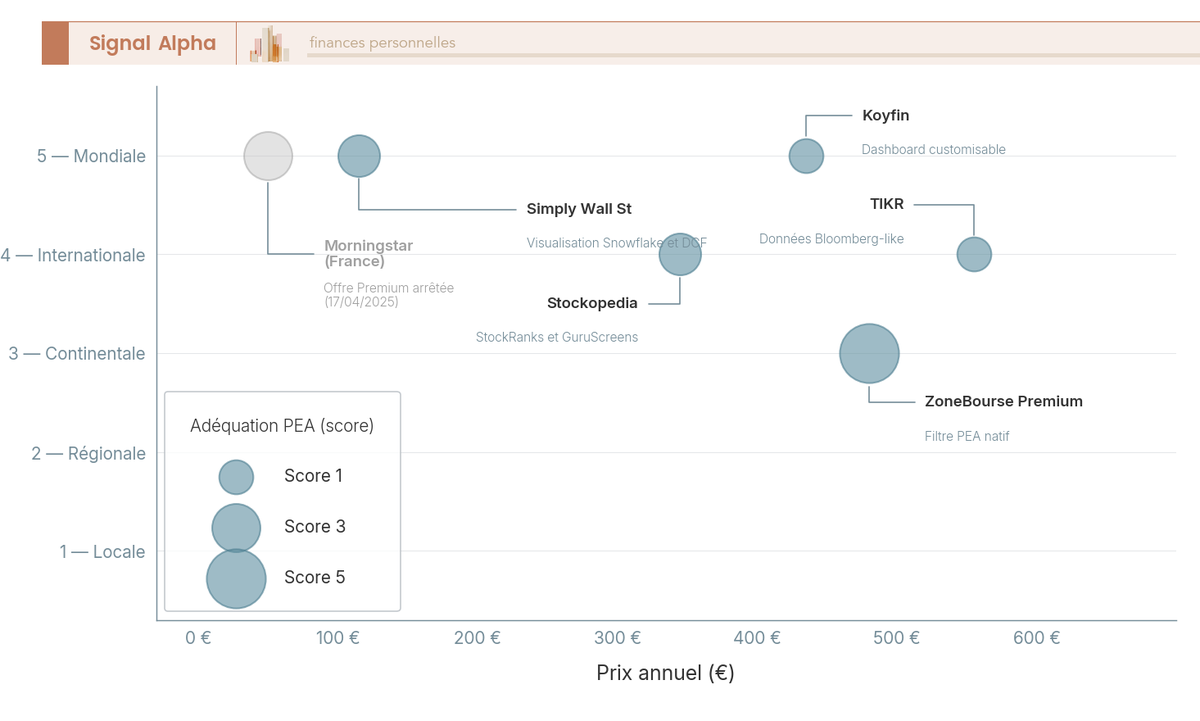The image size is (1200, 721).
Task: Click the Stockopedia label
Action: (592, 303)
